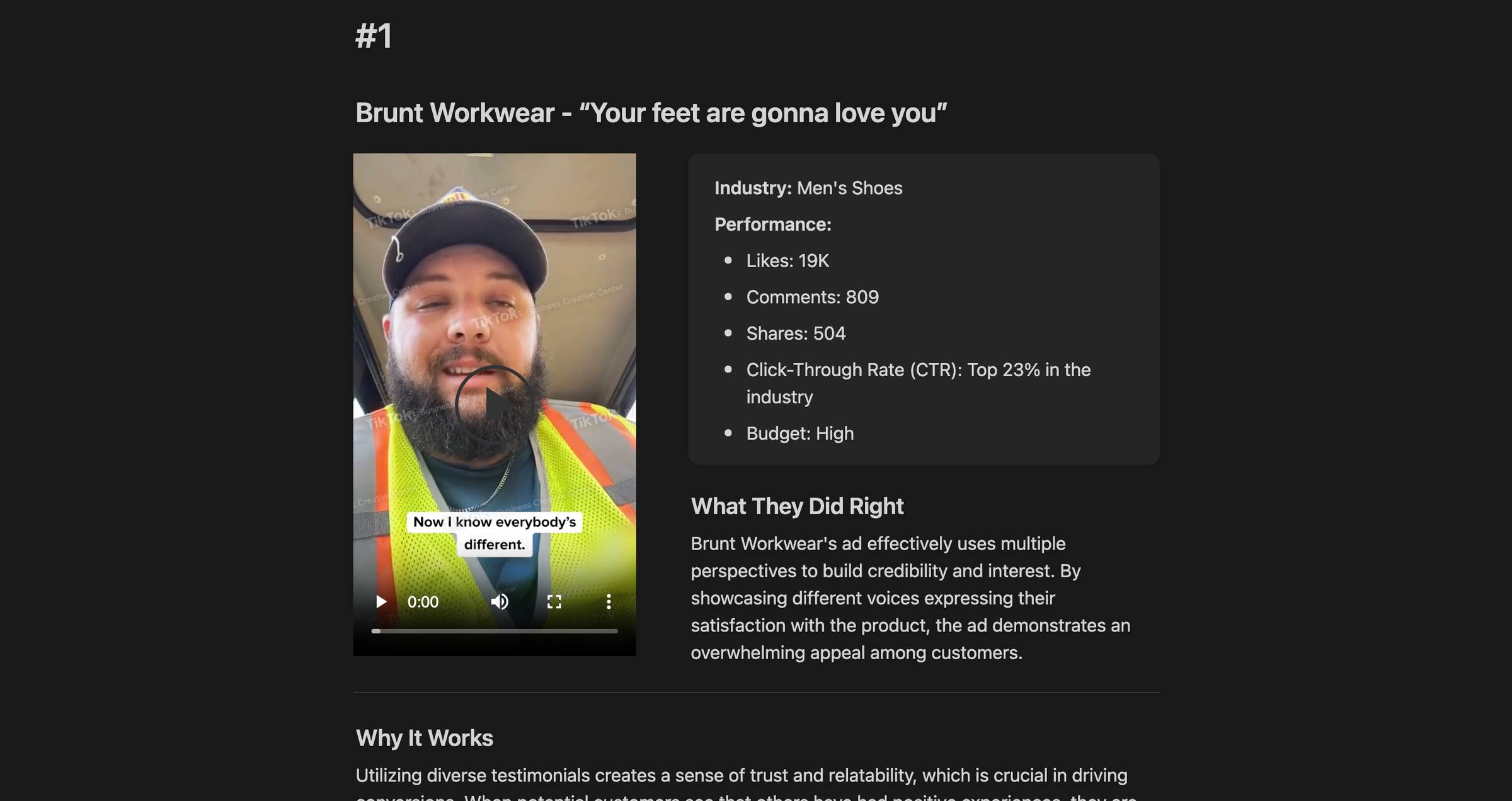Select the 'Brunt Workwear' ad title heading
This screenshot has width=1512, height=801.
(x=651, y=113)
